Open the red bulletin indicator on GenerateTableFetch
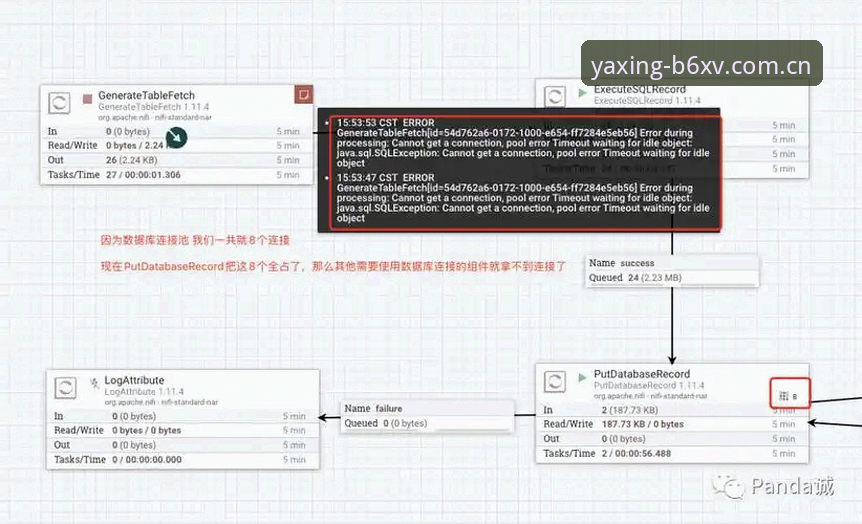The height and width of the screenshot is (524, 862). click(303, 94)
